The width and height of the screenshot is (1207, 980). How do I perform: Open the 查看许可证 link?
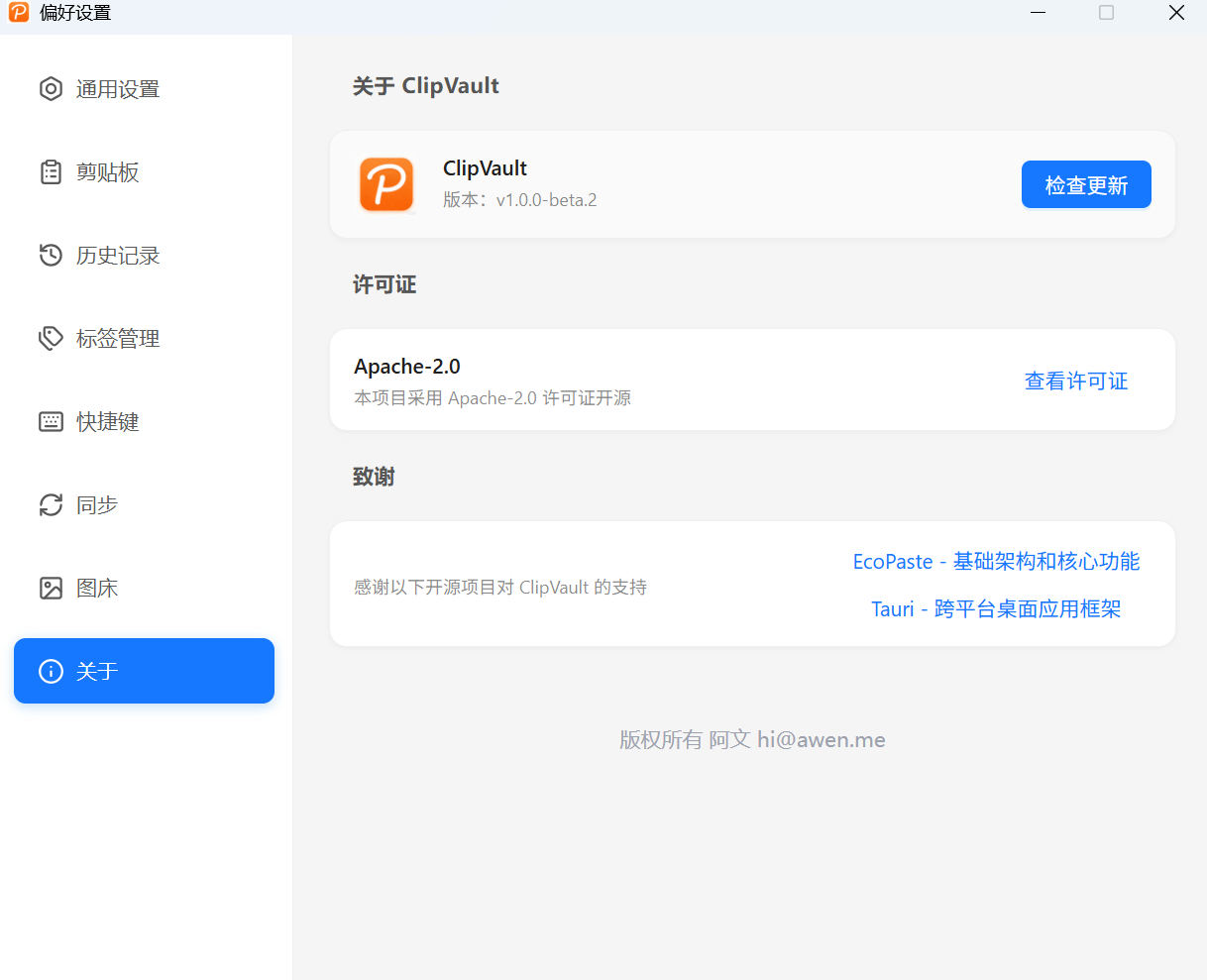pyautogui.click(x=1076, y=381)
